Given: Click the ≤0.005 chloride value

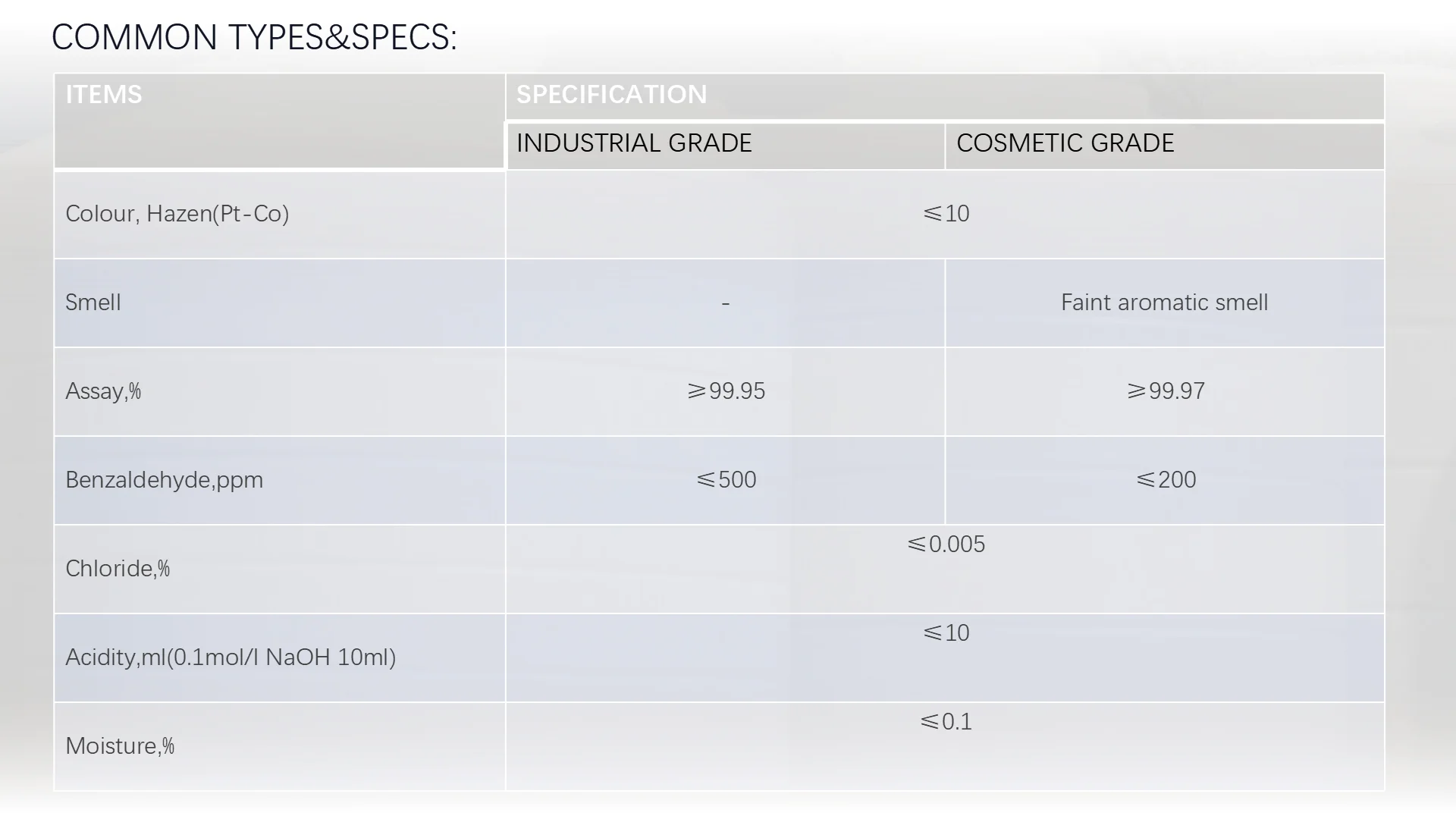Looking at the screenshot, I should tap(946, 544).
